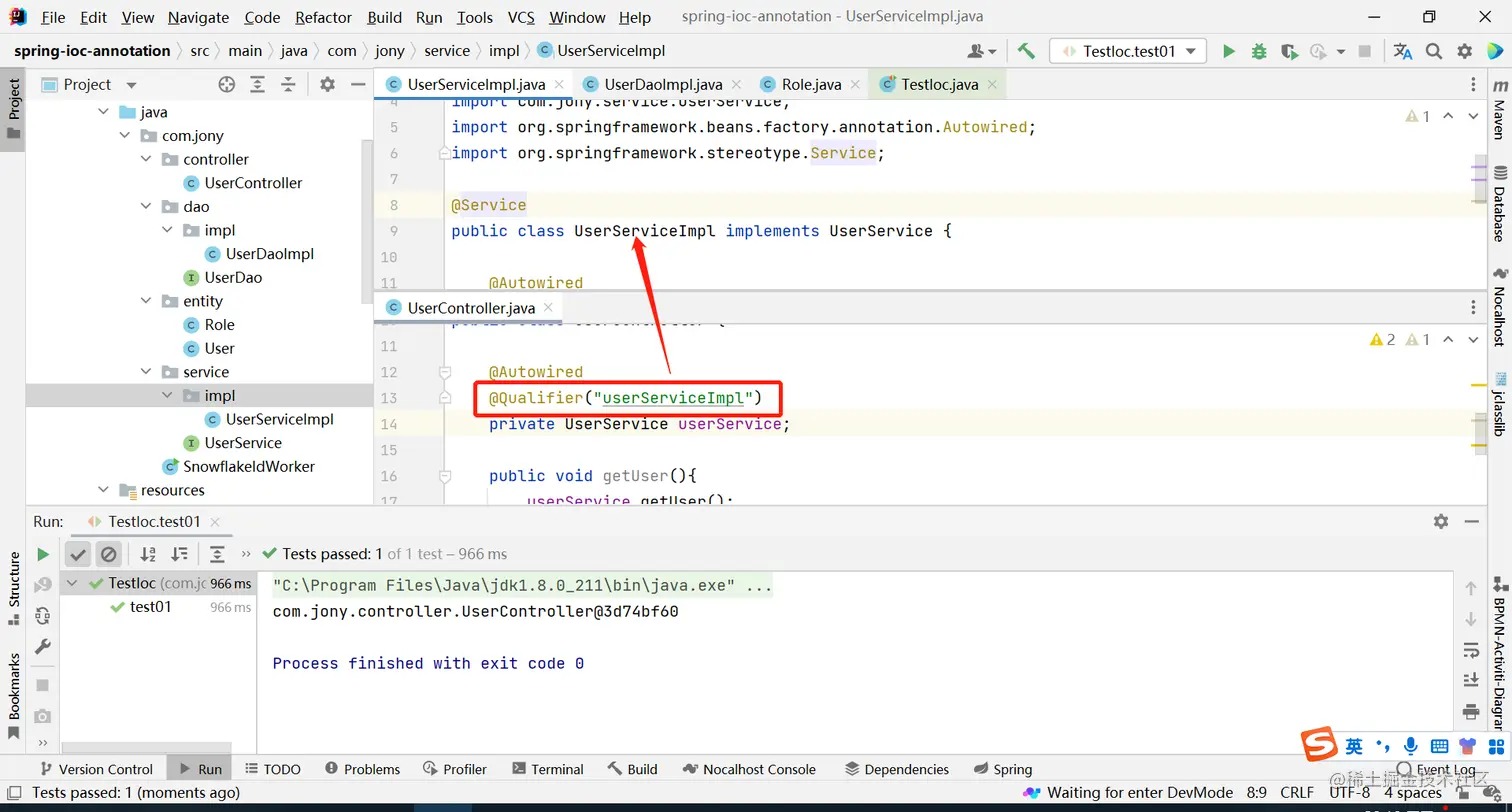The height and width of the screenshot is (812, 1512).
Task: Open the Terminal tool window
Action: pos(547,769)
